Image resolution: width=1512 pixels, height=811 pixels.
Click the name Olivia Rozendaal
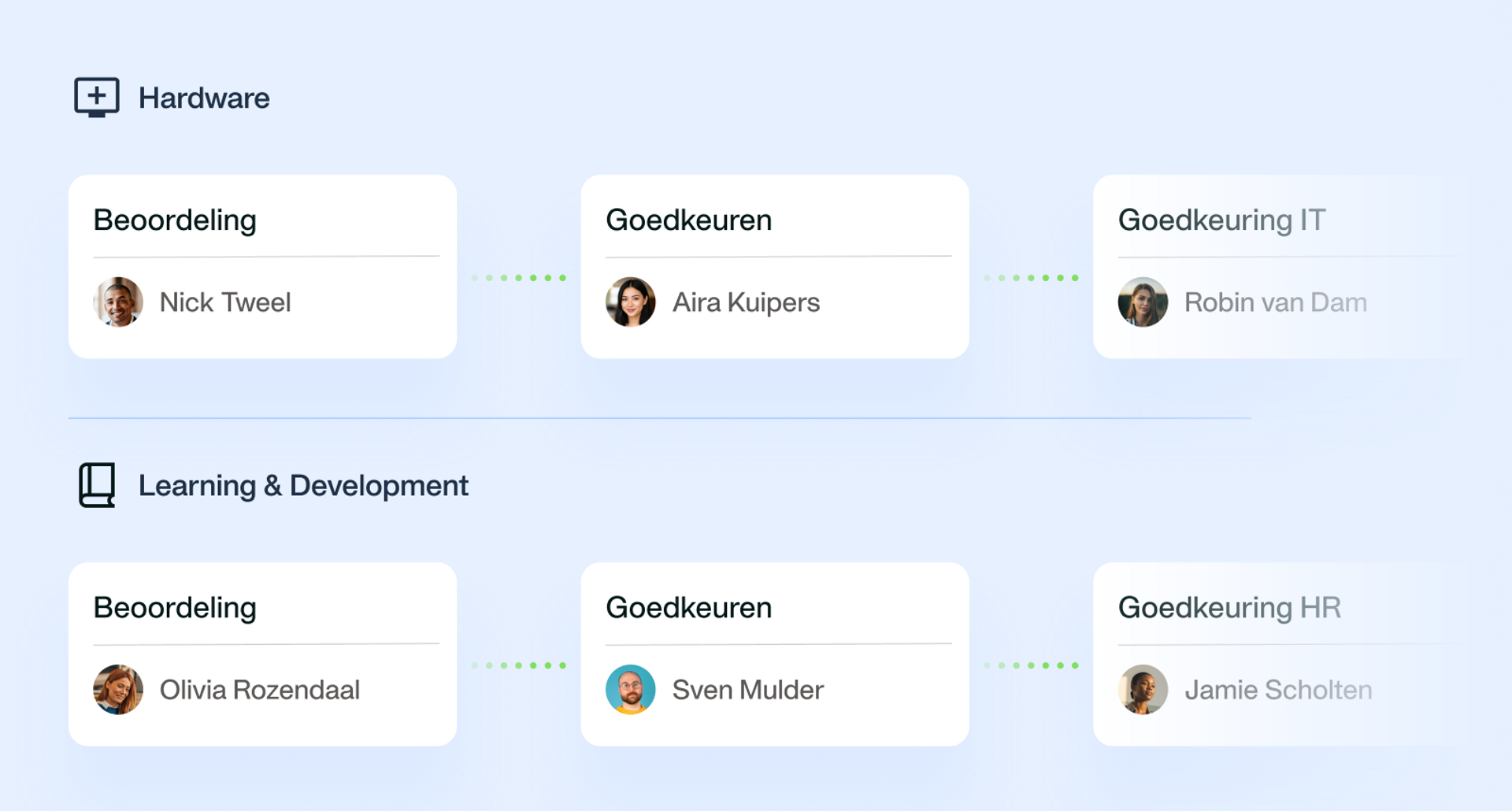pyautogui.click(x=260, y=690)
